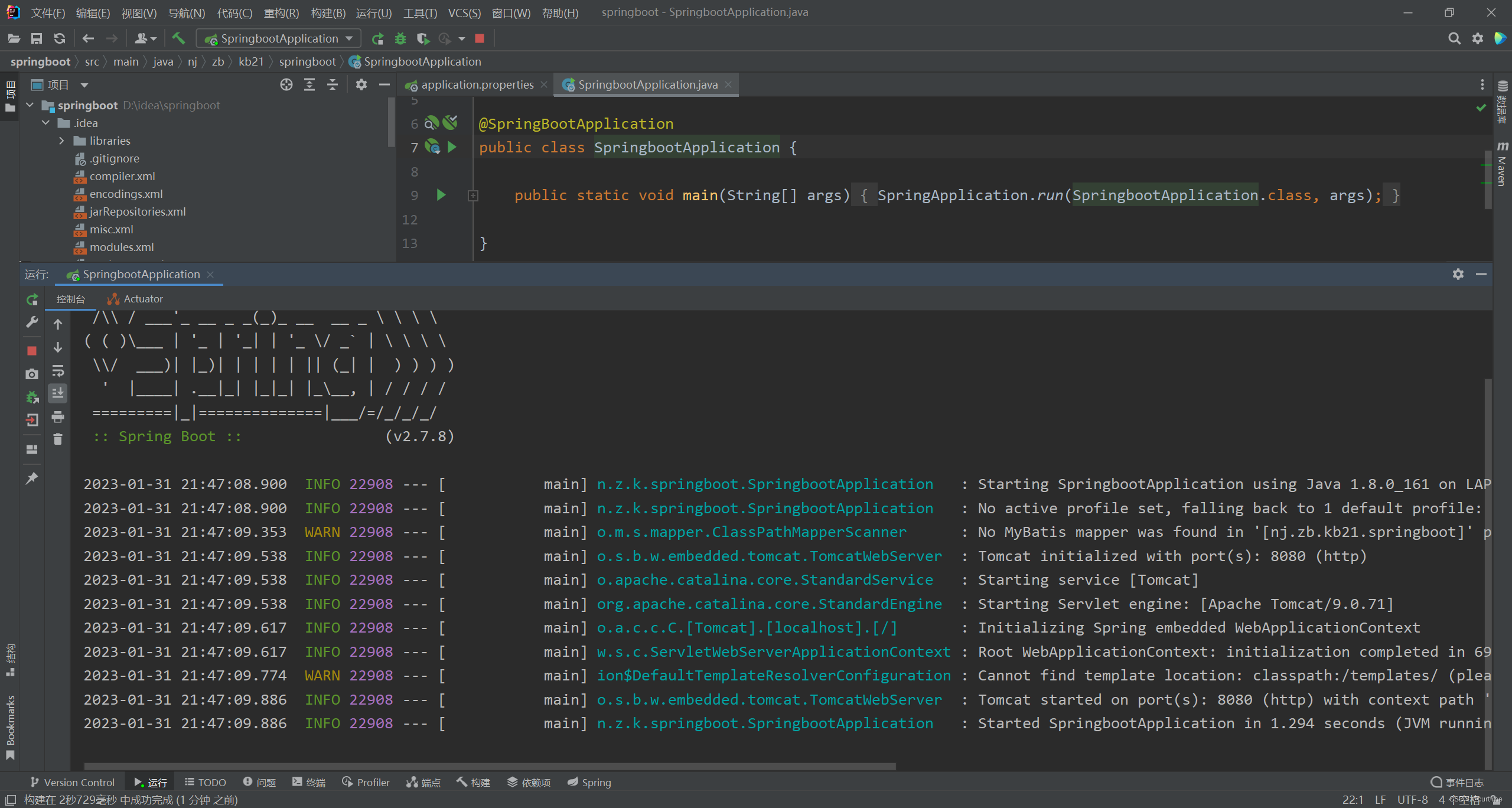Click the build hammer icon in toolbar
This screenshot has height=808, width=1512.
point(178,38)
